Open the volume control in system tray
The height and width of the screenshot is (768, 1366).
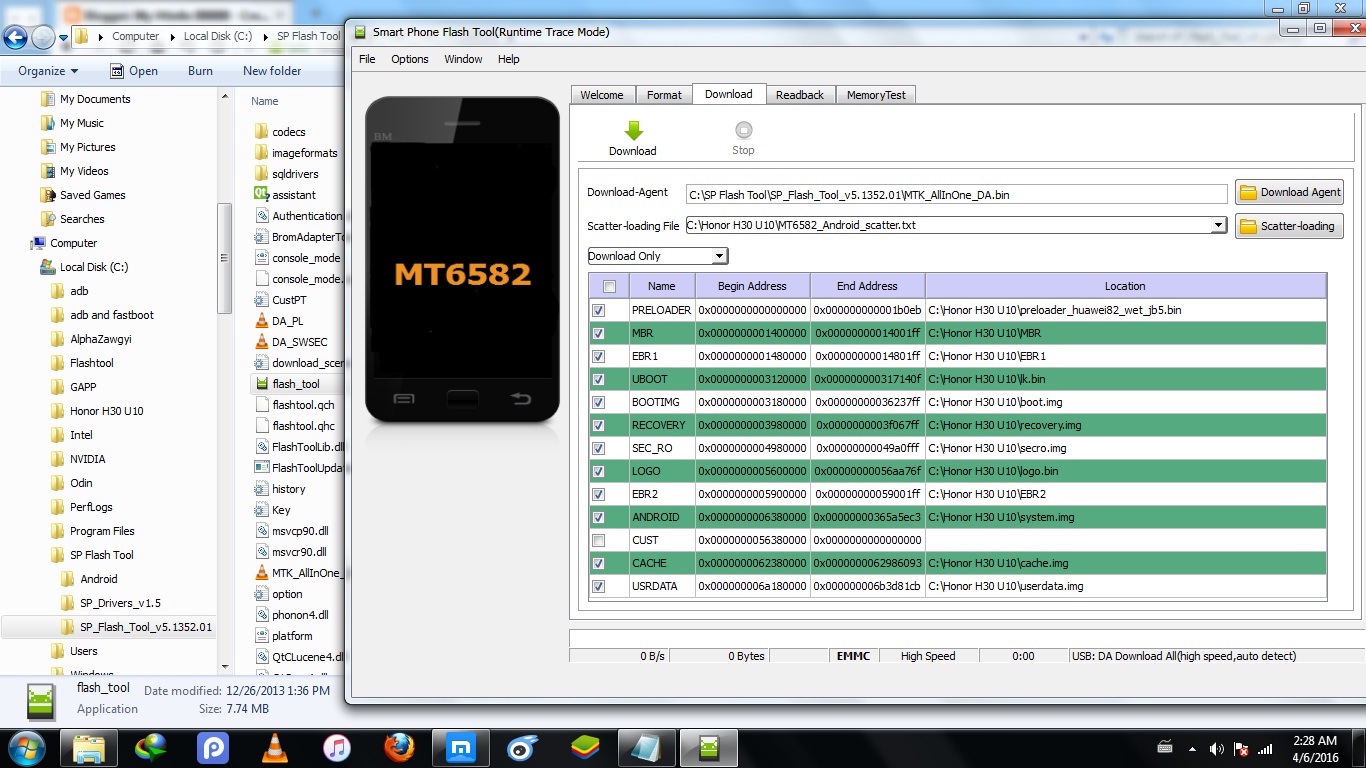pyautogui.click(x=1217, y=748)
